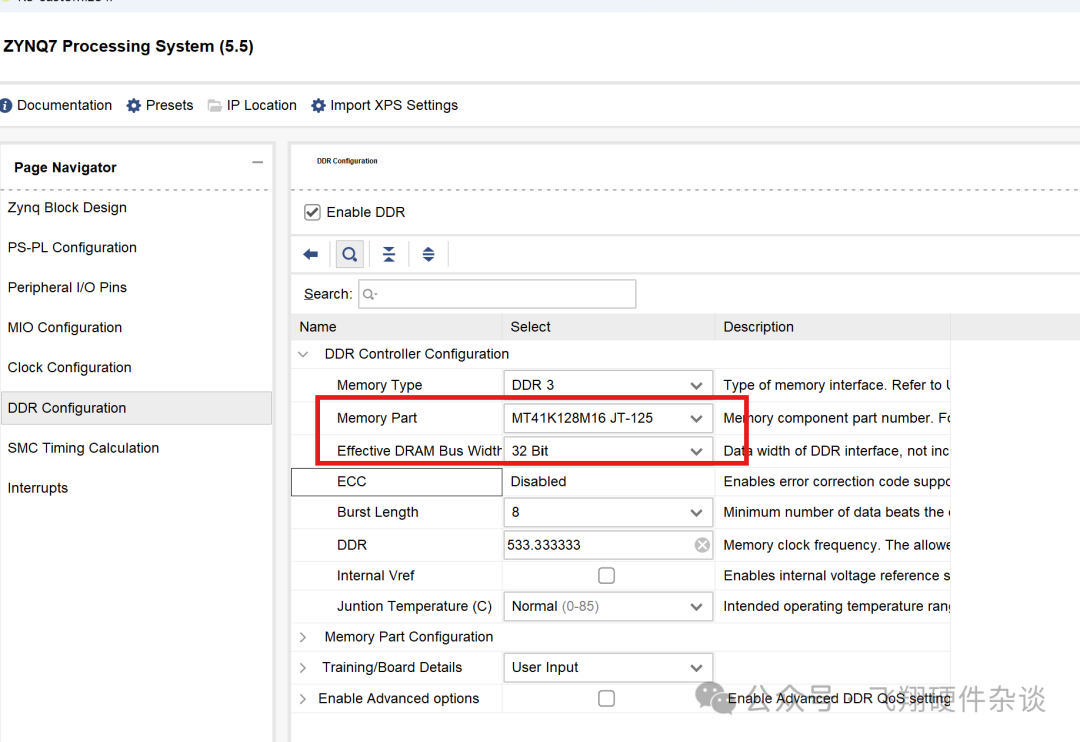The height and width of the screenshot is (742, 1080).
Task: Open the Memory Part dropdown
Action: (x=608, y=418)
